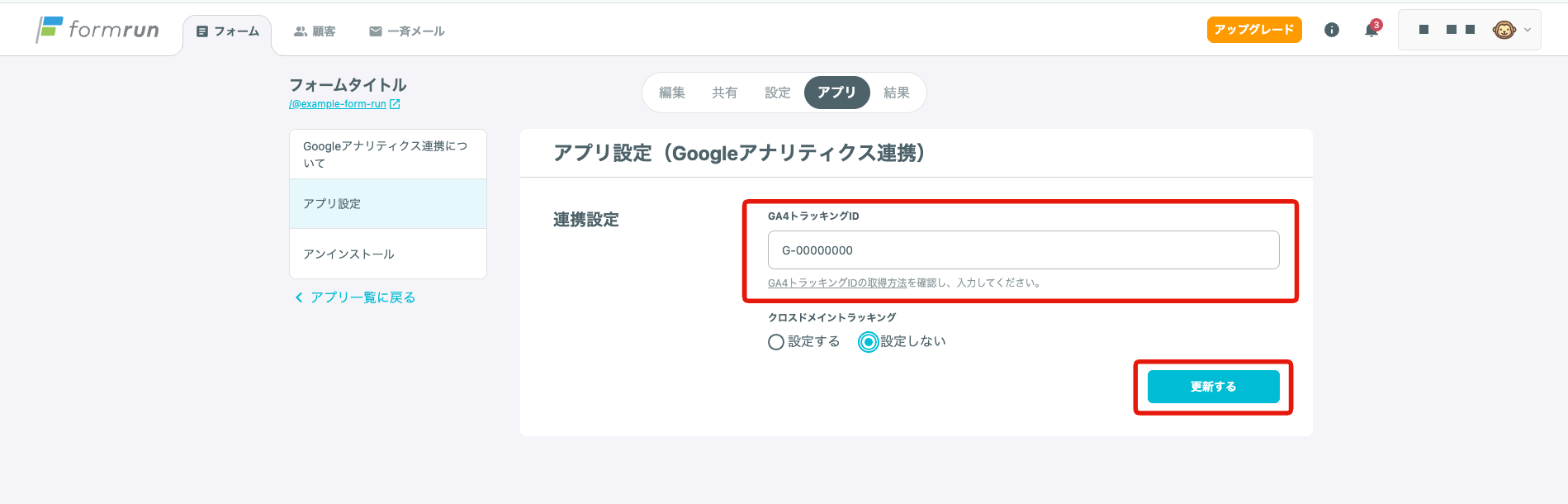The width and height of the screenshot is (1568, 504).
Task: Click the アップグレード button
Action: click(x=1254, y=30)
